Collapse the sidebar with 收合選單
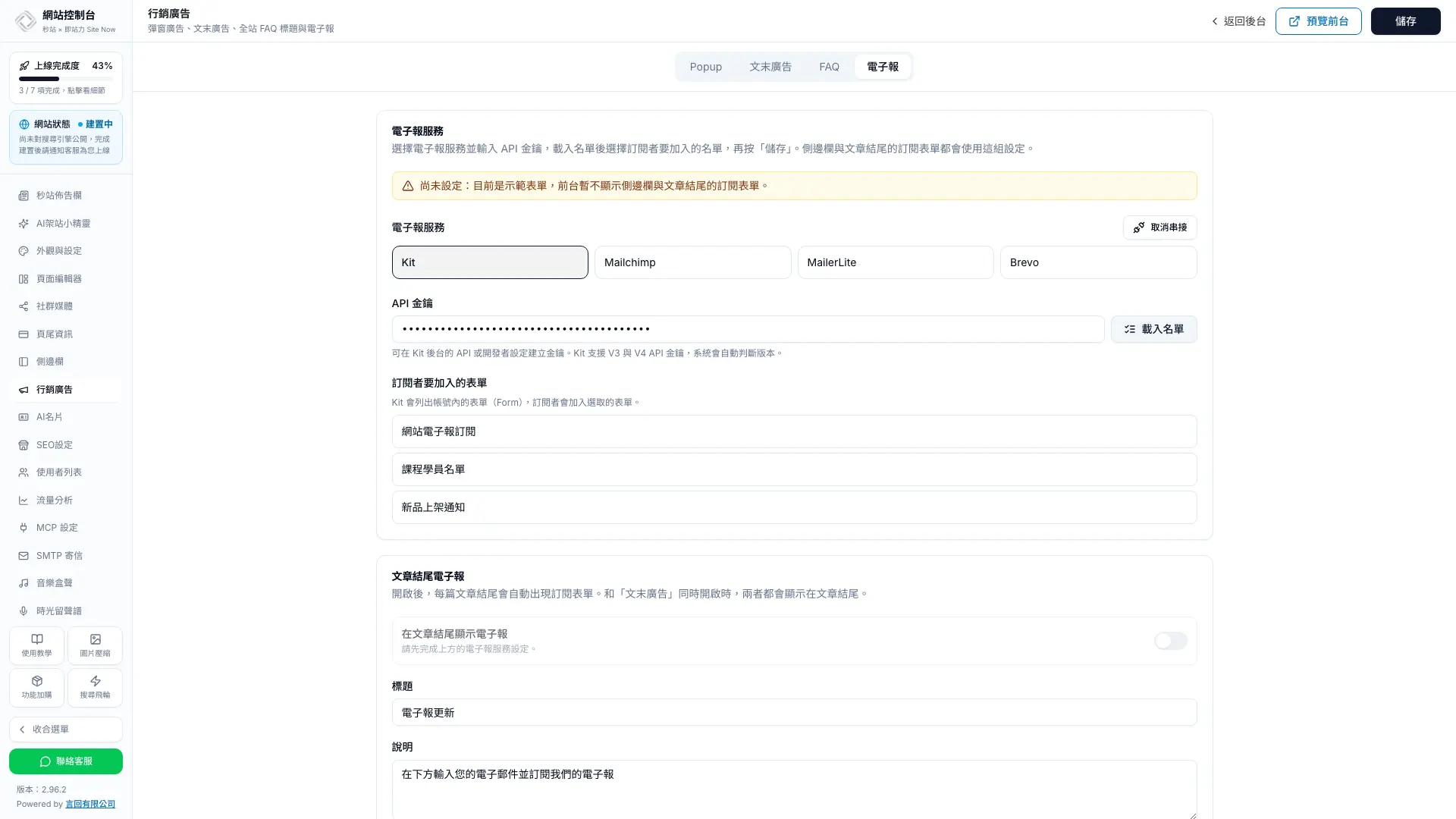The image size is (1456, 819). tap(66, 730)
